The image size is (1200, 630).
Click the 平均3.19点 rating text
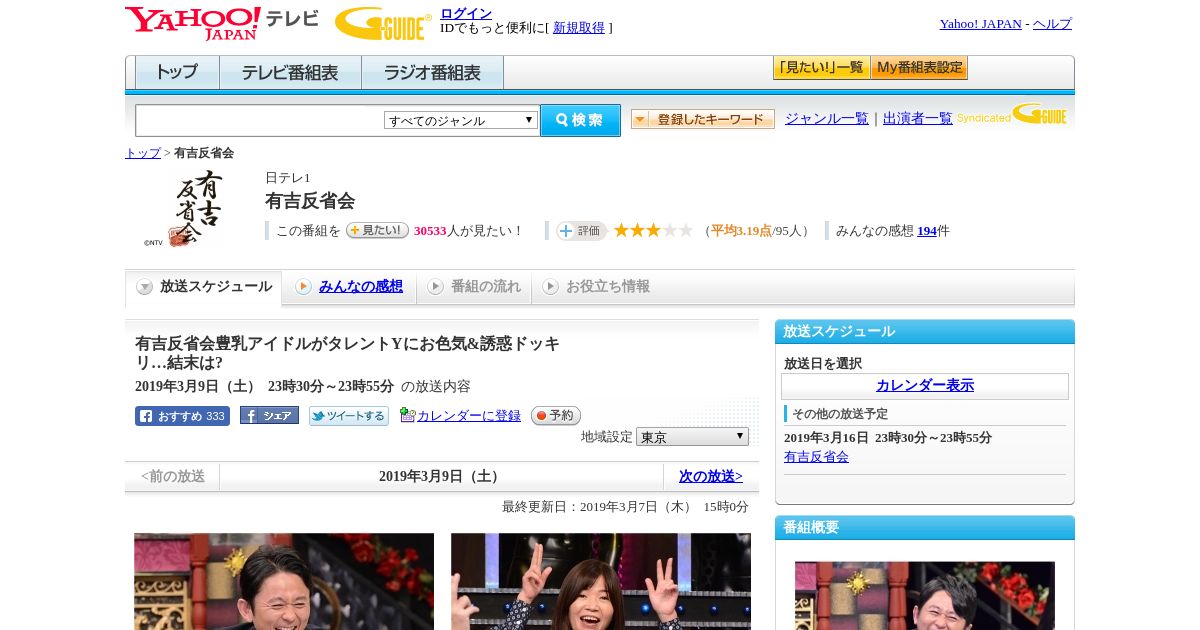tap(741, 231)
